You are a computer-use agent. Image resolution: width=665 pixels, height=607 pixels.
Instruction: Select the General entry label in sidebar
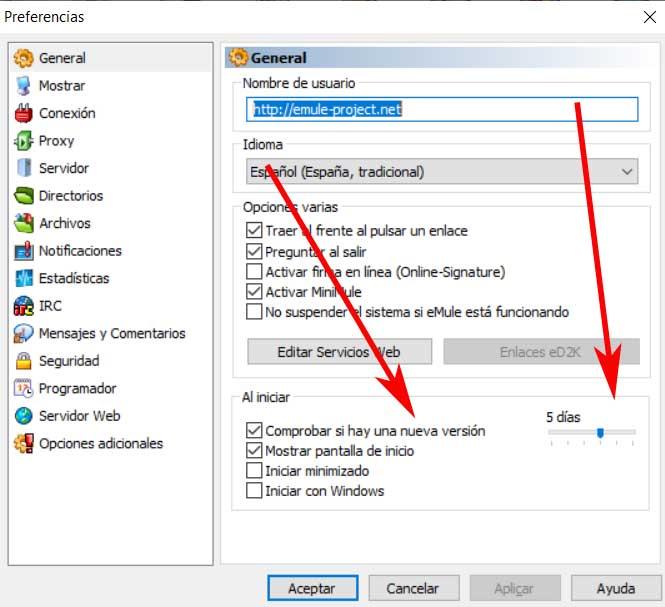(62, 58)
